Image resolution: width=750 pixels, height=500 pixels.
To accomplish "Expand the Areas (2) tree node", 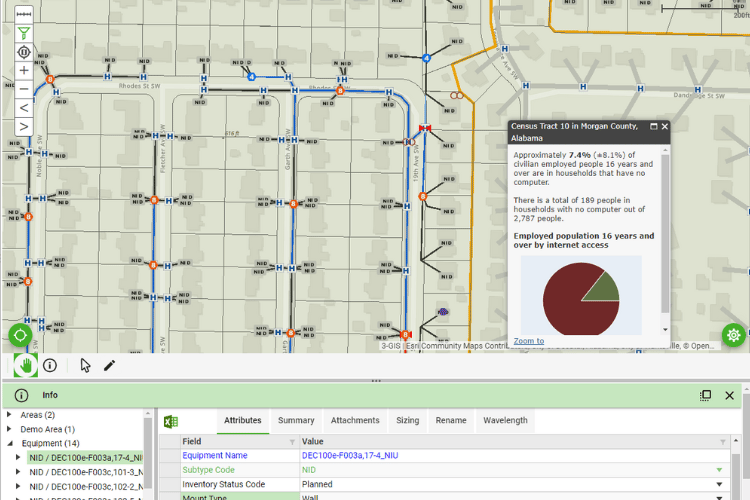I will point(9,415).
